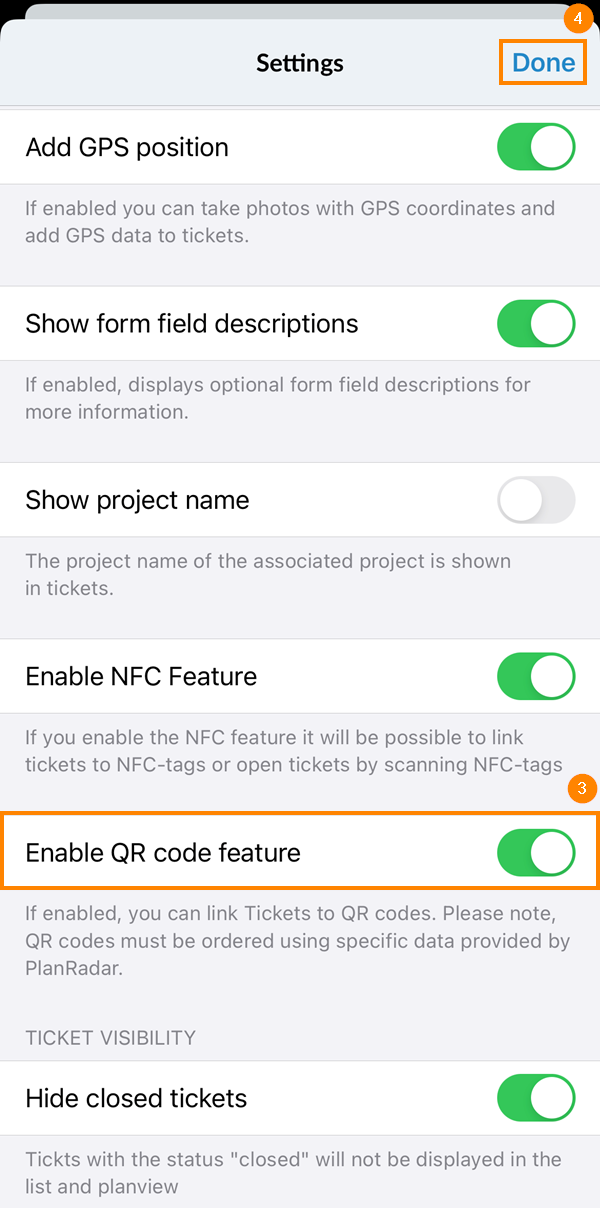
Task: Toggle the Add GPS position switch
Action: pos(536,147)
